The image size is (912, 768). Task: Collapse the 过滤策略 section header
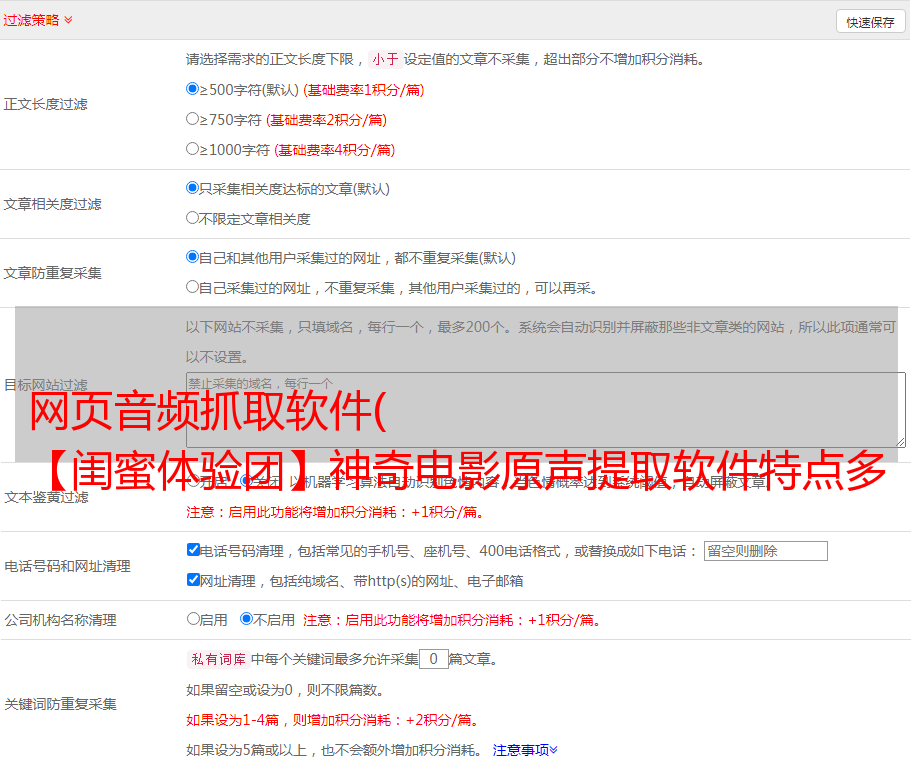(x=38, y=20)
